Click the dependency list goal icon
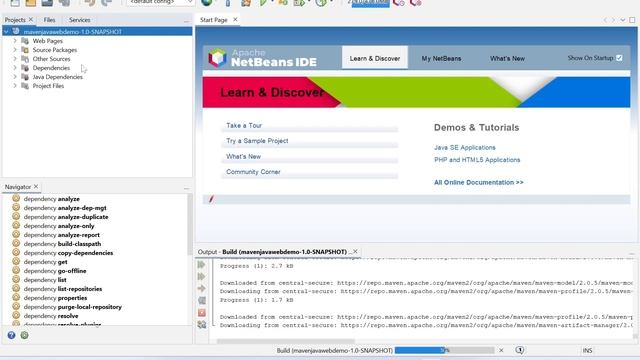This screenshot has height=360, width=640. (16, 279)
